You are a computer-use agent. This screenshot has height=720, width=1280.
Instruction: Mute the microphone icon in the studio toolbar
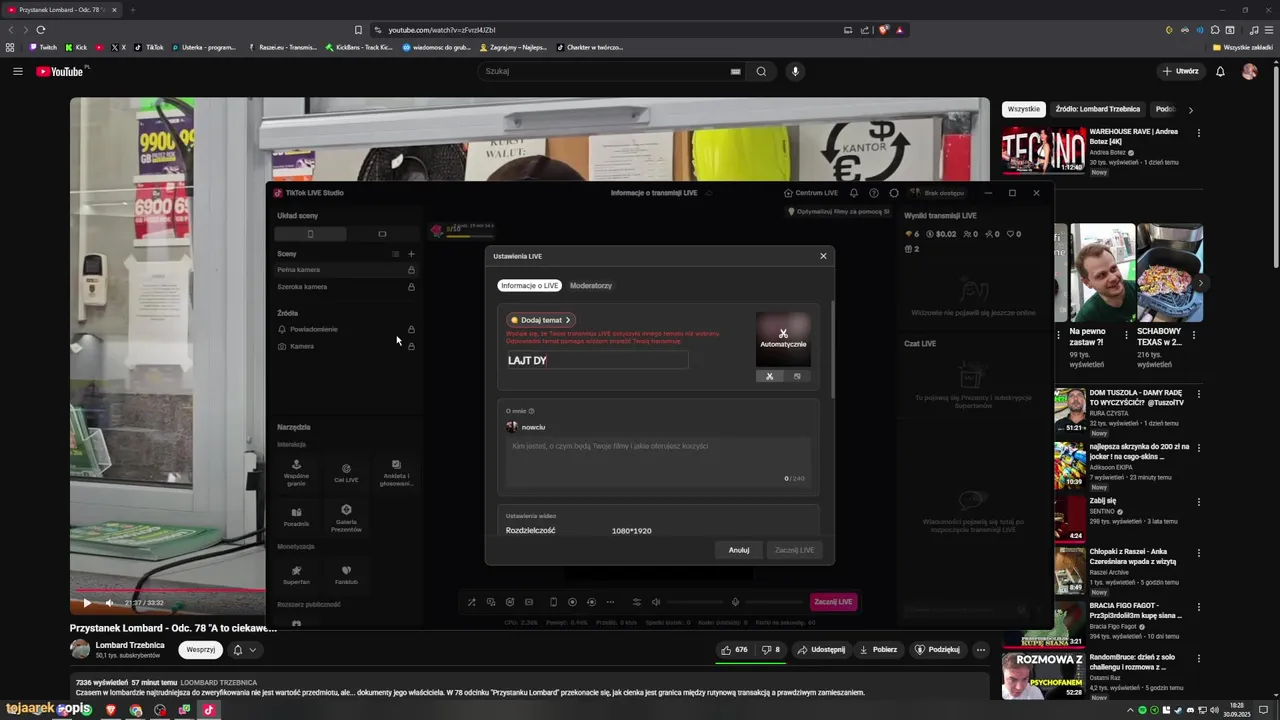point(735,602)
